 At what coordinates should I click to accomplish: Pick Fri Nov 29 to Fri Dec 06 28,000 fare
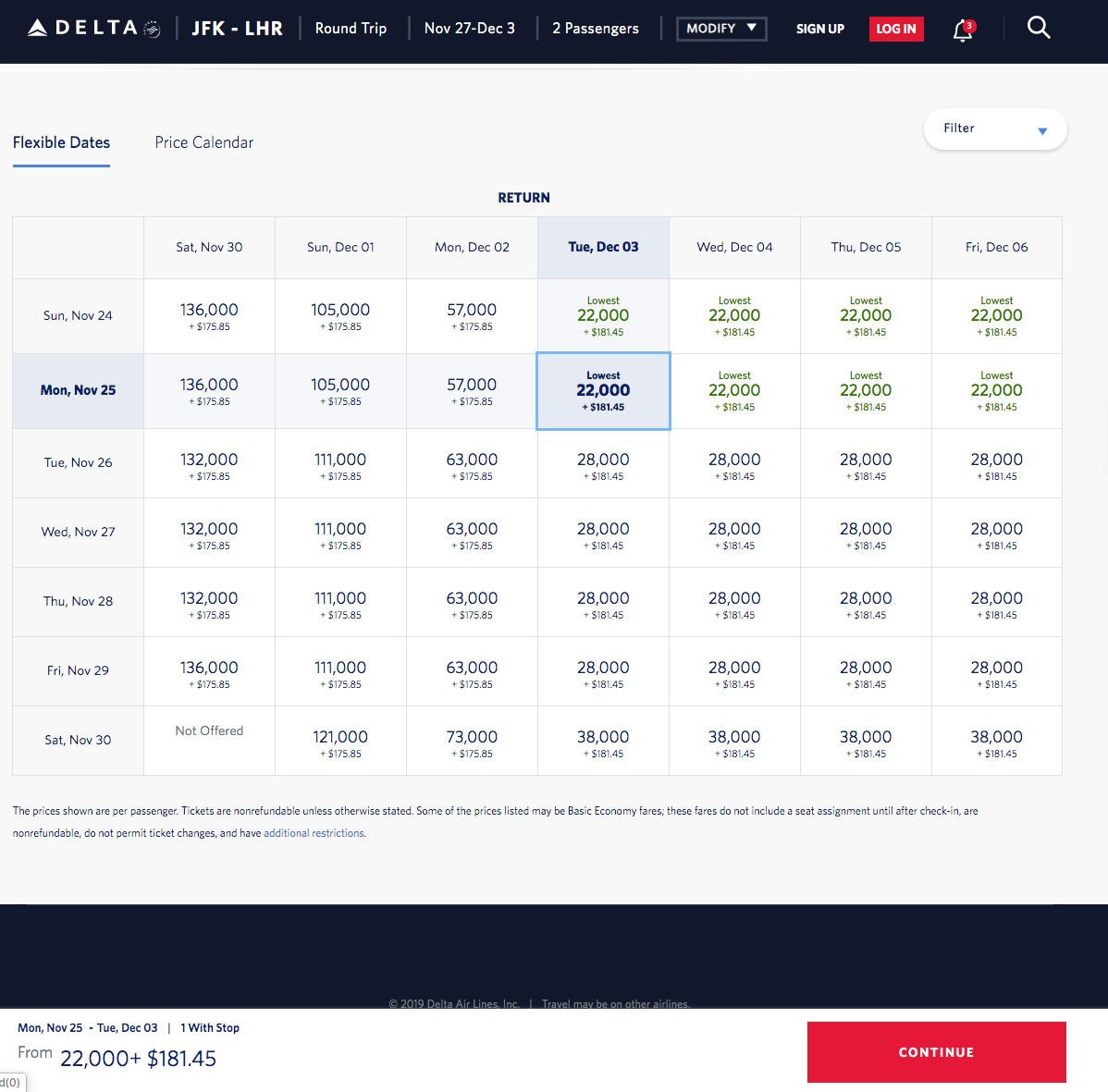996,670
